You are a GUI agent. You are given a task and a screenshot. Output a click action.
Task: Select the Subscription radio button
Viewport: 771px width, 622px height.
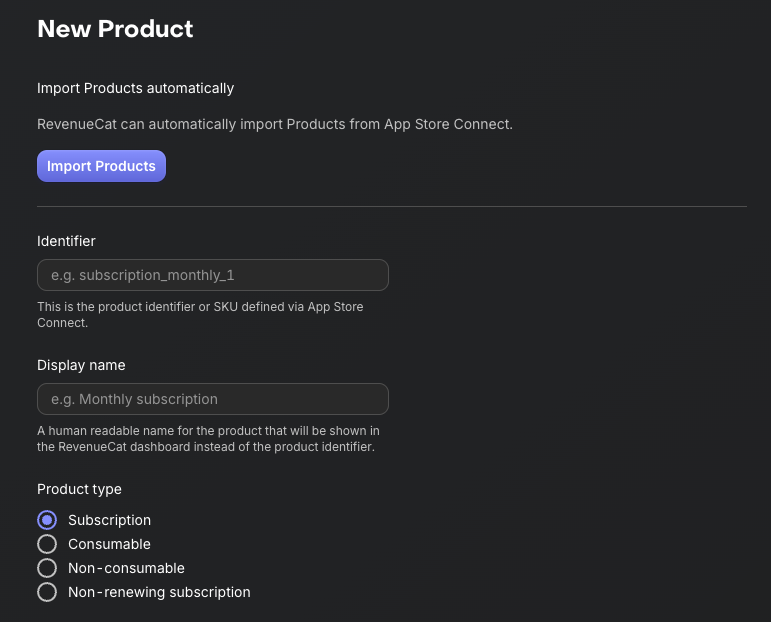[x=47, y=520]
